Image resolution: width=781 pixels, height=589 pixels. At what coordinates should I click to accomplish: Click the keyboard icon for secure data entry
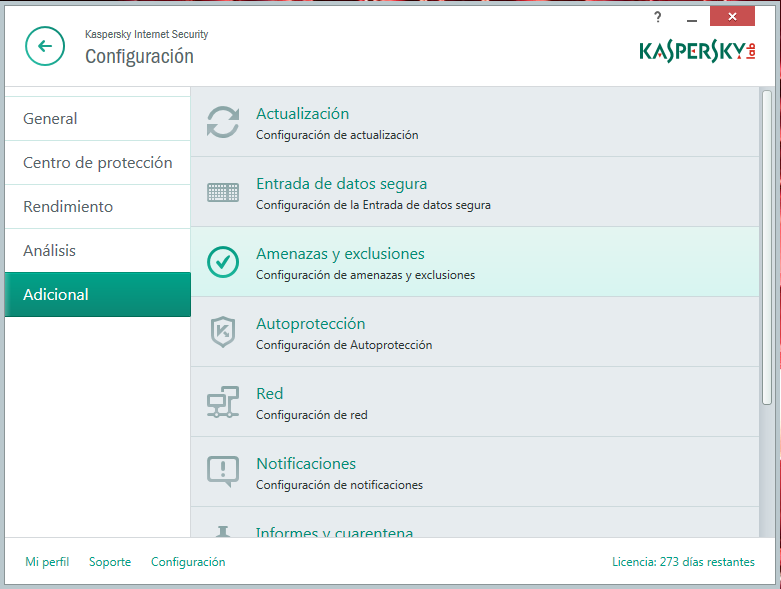click(x=223, y=192)
